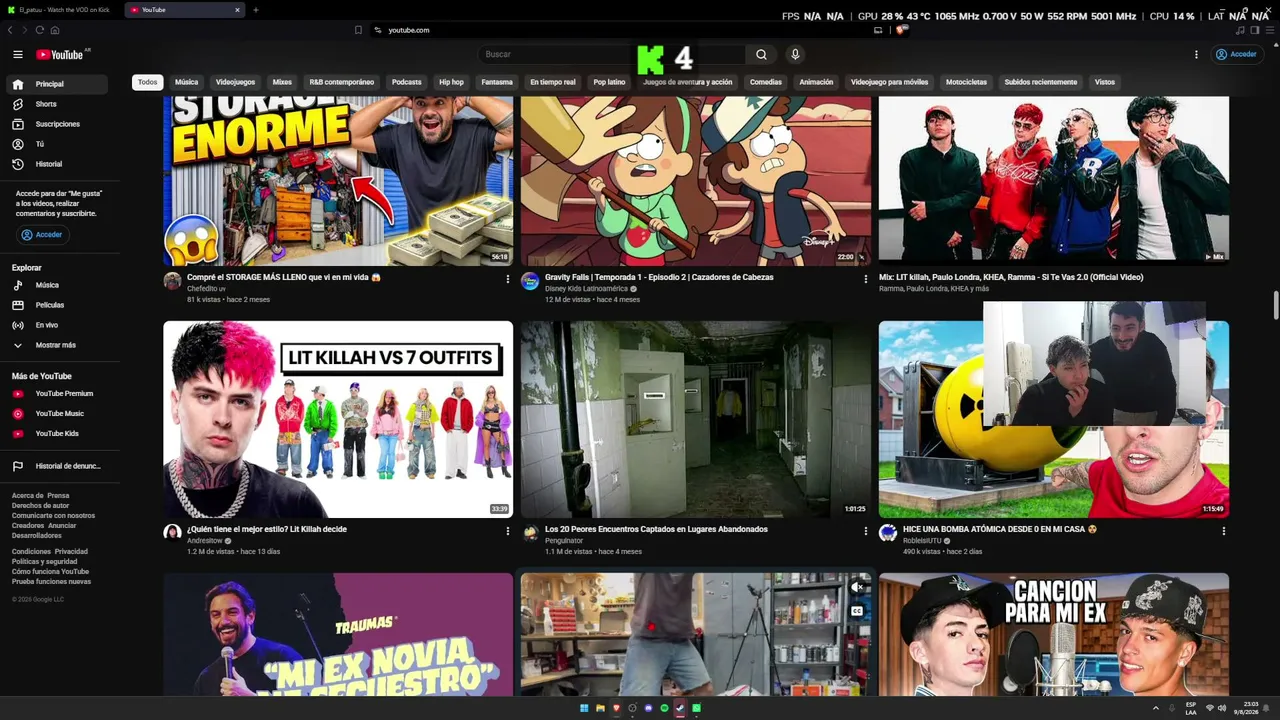Open volume control in the system tray
Screen dimensions: 1280x720
tap(1221, 708)
